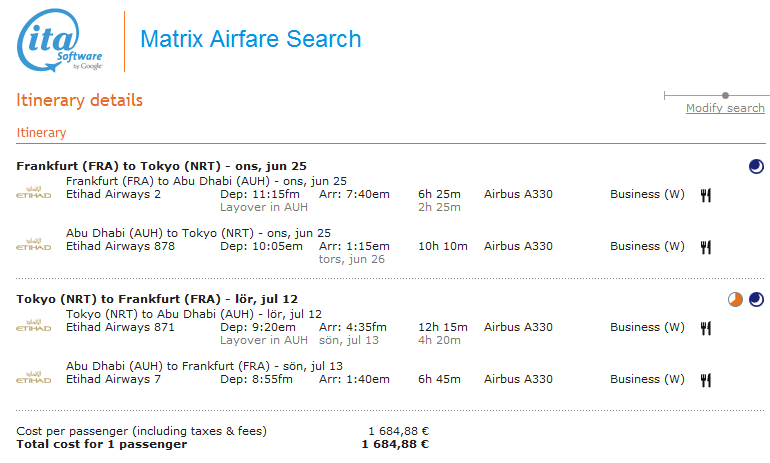Click the Etihad logo beside flight 878

coord(34,244)
